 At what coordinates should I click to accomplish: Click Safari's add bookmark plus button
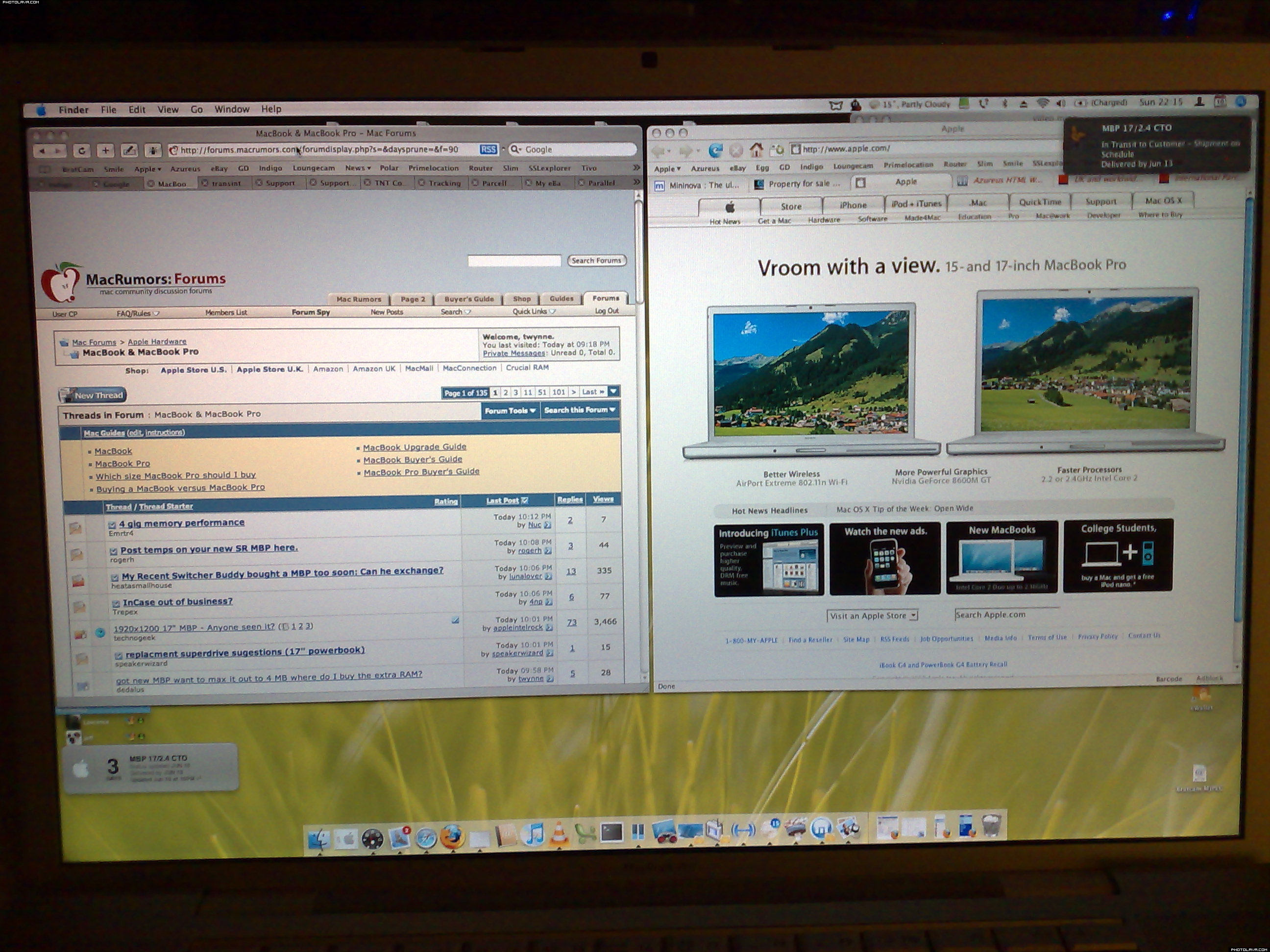tap(106, 150)
